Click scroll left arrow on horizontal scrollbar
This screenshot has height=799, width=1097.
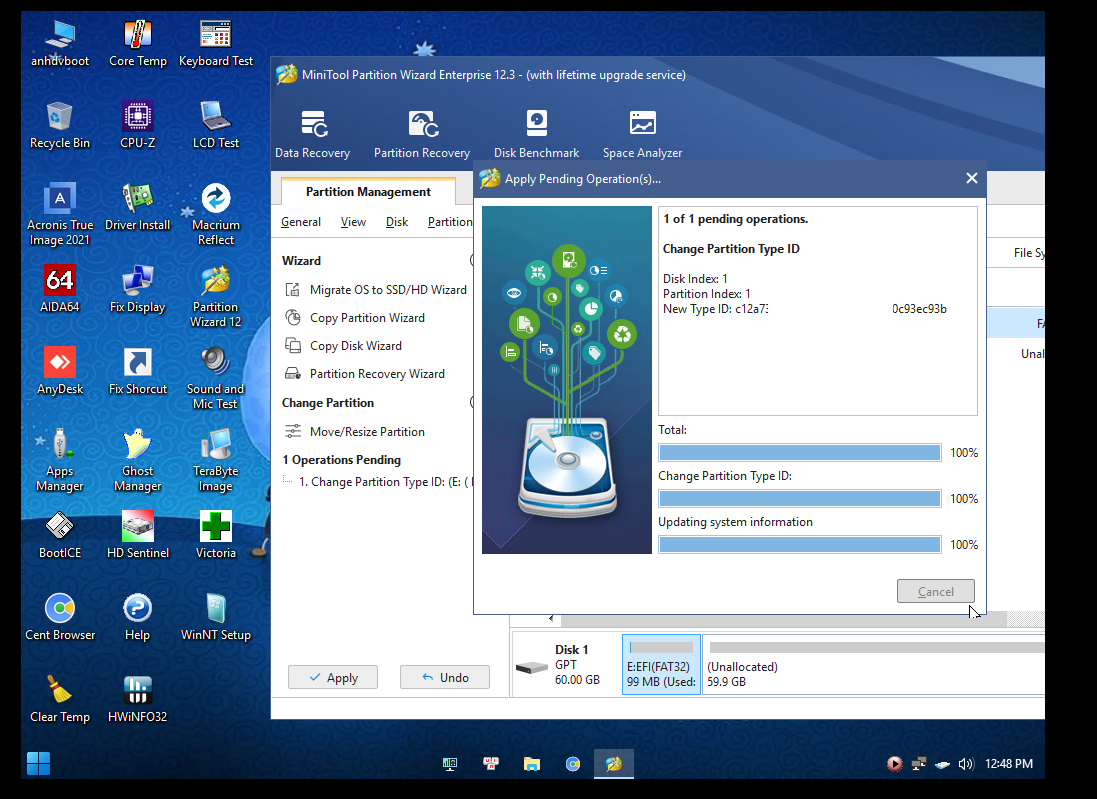551,618
